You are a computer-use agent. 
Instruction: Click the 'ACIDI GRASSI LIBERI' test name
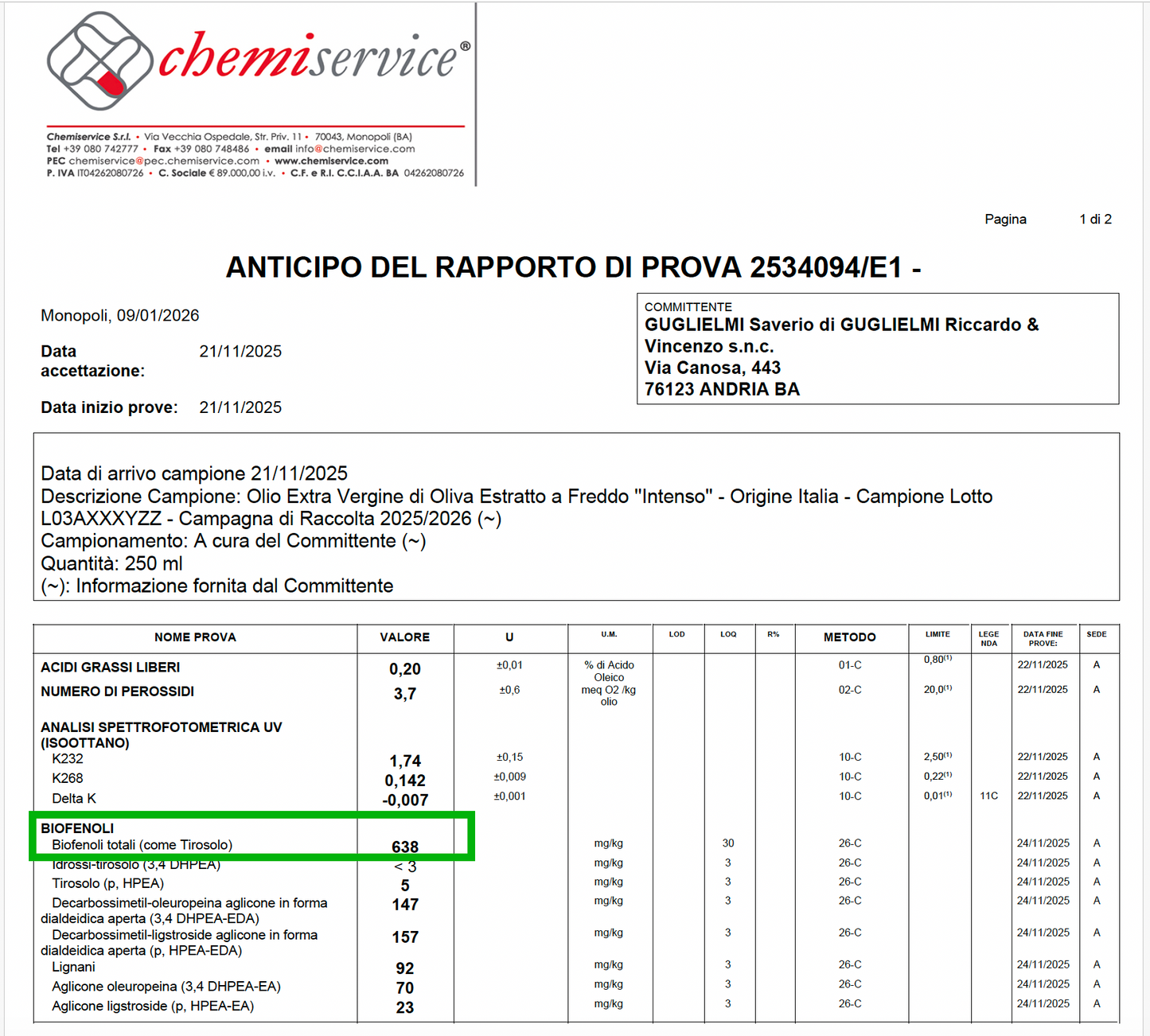[111, 668]
